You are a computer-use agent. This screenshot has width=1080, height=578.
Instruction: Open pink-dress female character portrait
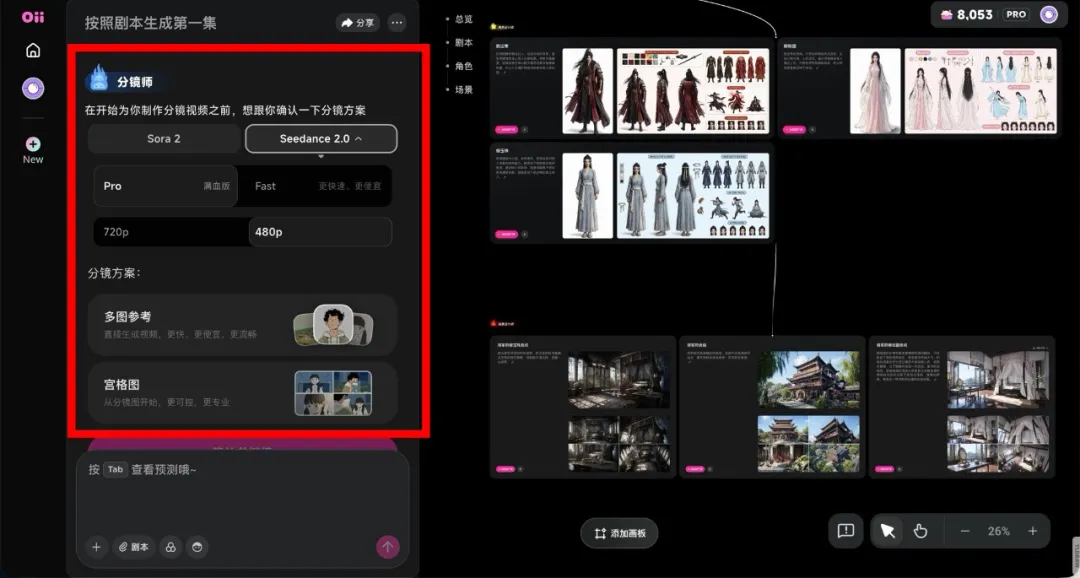[875, 90]
